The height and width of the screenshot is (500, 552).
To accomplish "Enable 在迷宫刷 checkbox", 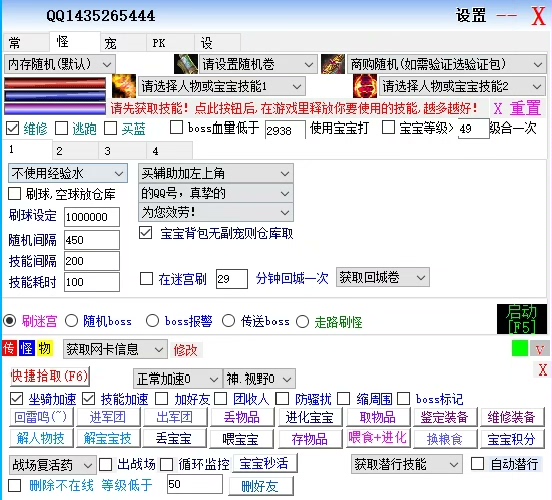I will click(146, 278).
